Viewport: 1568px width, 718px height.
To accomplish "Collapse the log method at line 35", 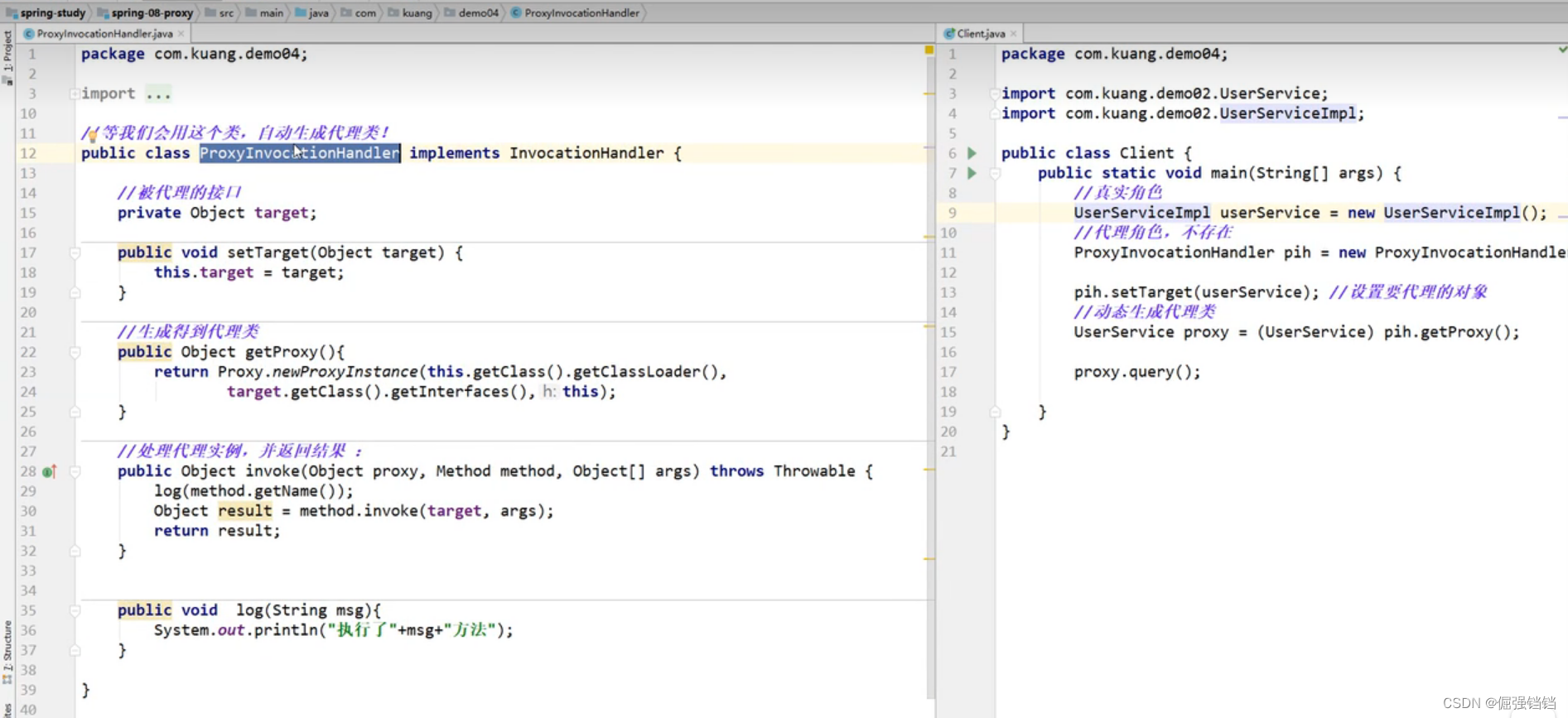I will 75,610.
